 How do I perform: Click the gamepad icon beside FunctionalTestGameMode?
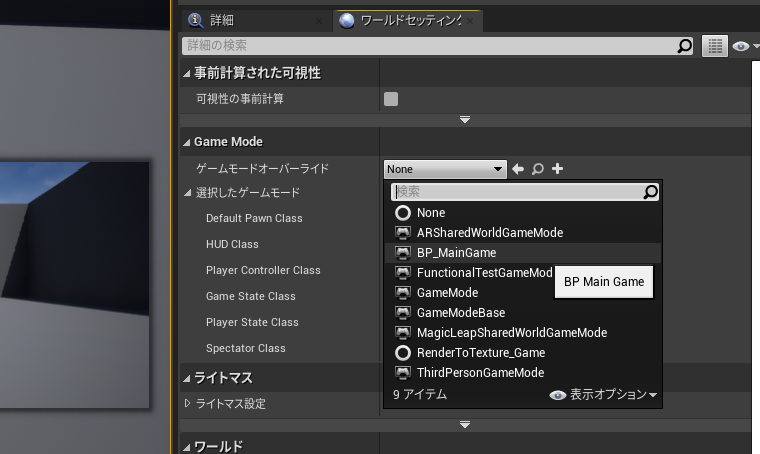click(402, 273)
